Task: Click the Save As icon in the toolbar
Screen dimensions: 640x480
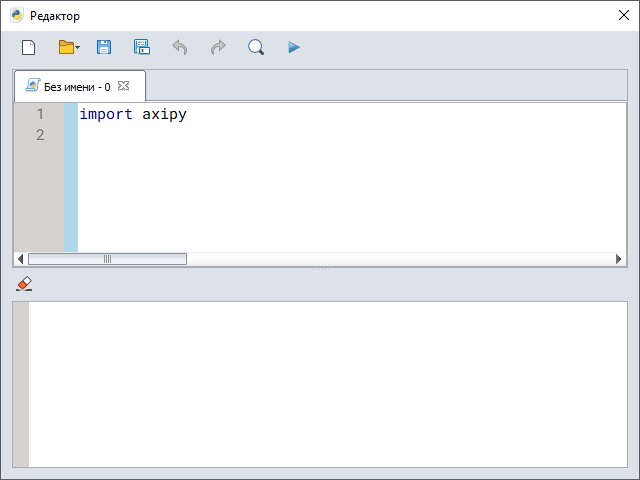Action: [x=142, y=47]
